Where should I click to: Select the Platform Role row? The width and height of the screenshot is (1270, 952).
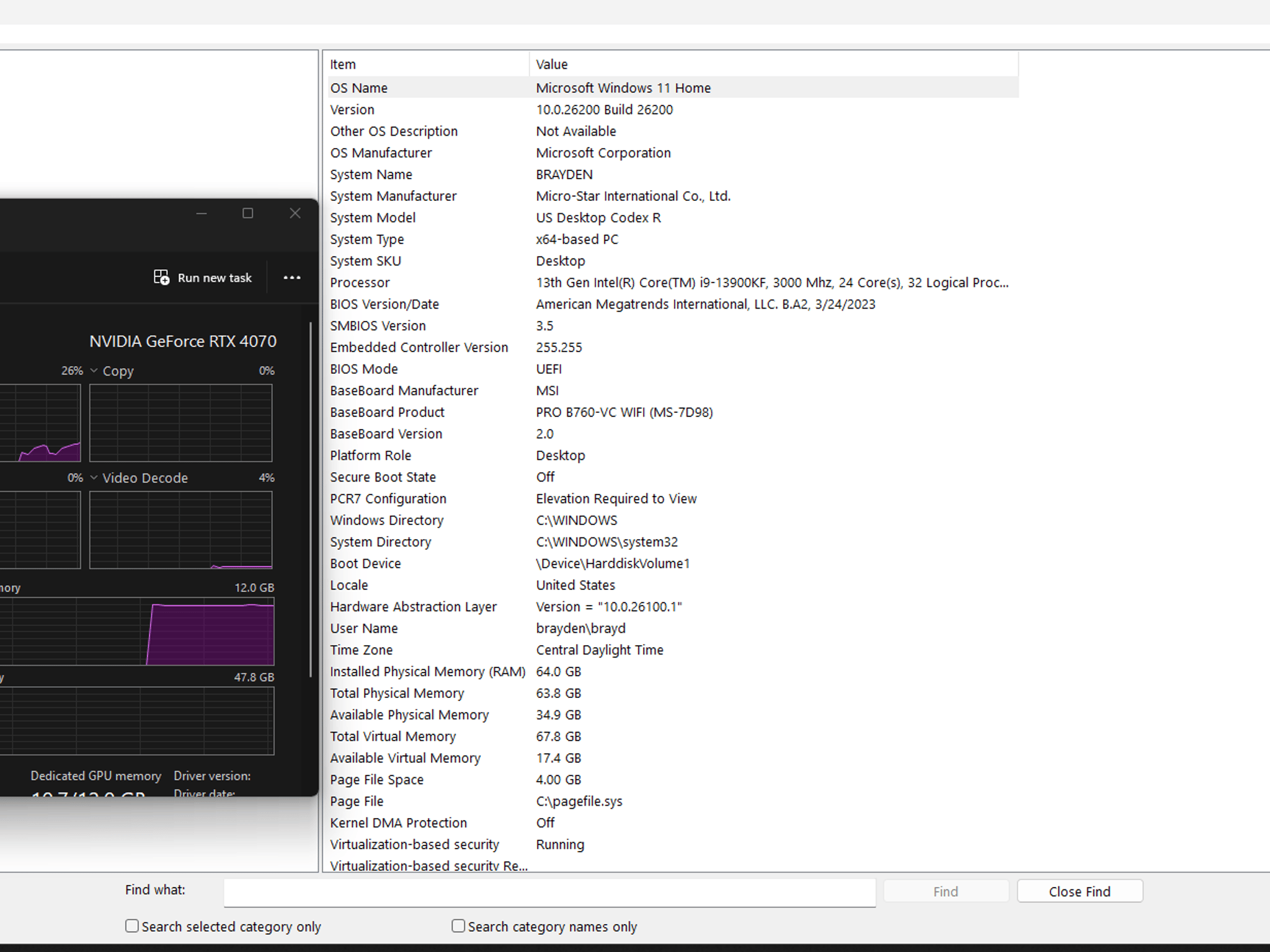673,456
